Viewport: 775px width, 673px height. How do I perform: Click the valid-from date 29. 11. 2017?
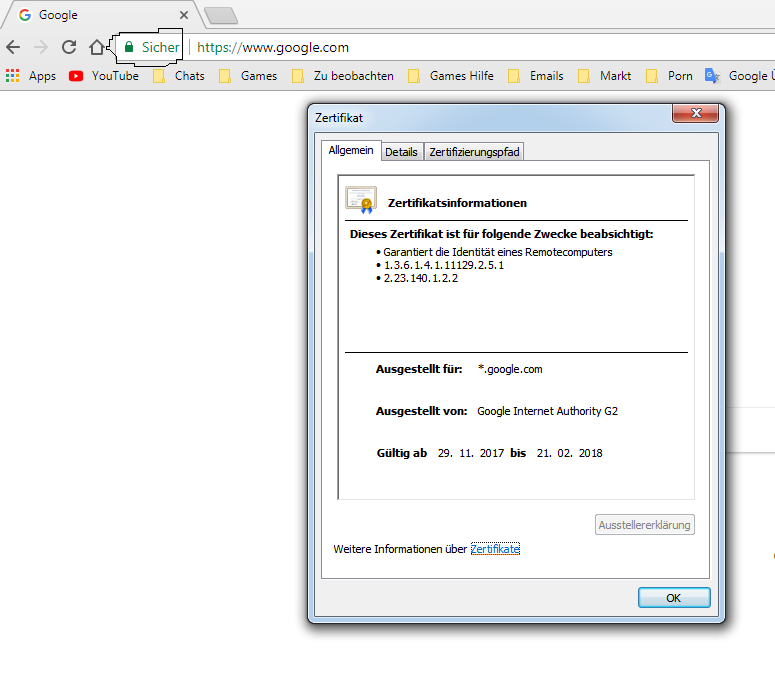coord(471,453)
